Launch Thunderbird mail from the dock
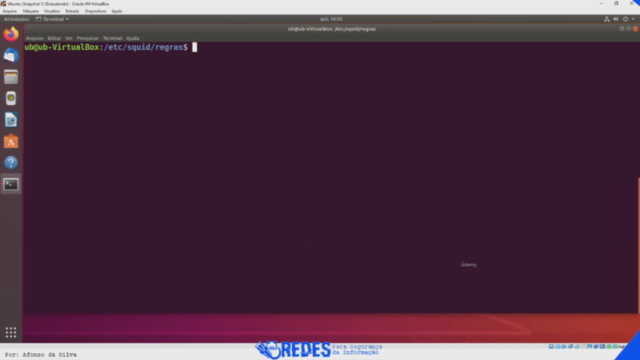Viewport: 640px width, 360px height. coord(11,56)
